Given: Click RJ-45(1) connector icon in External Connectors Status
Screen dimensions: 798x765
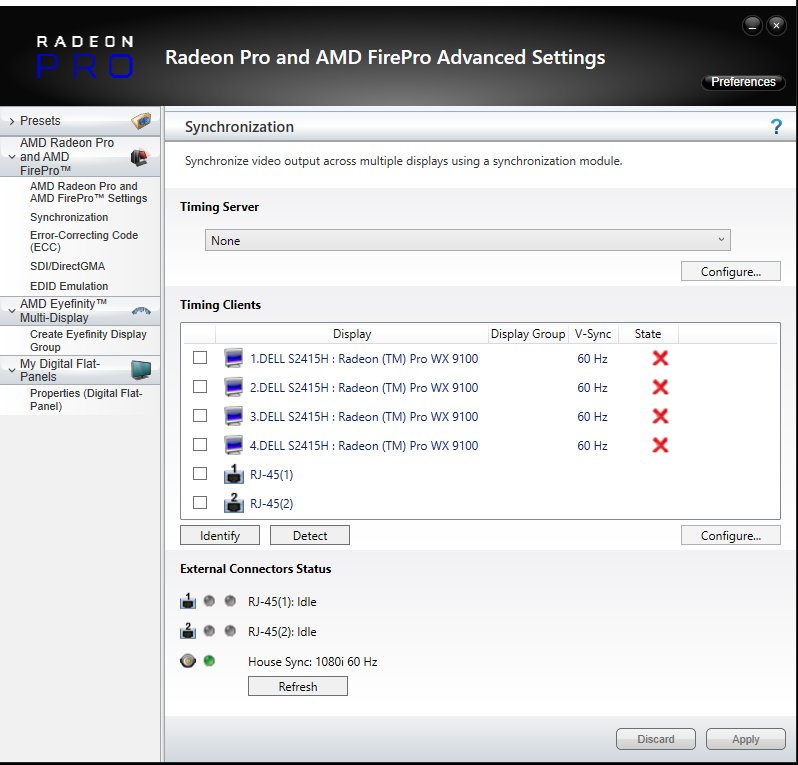Looking at the screenshot, I should pyautogui.click(x=188, y=601).
